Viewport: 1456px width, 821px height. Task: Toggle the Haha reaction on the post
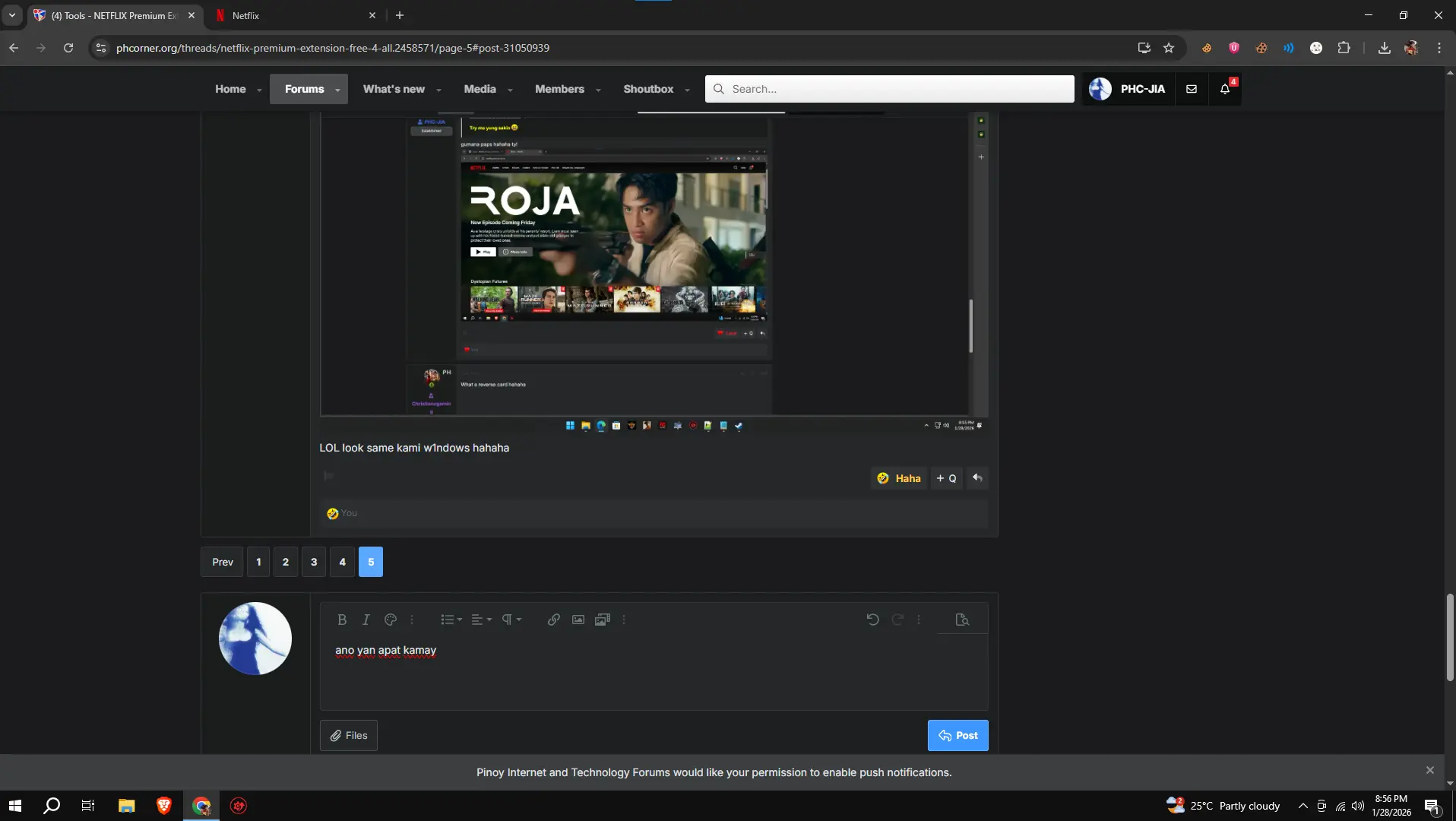tap(899, 478)
